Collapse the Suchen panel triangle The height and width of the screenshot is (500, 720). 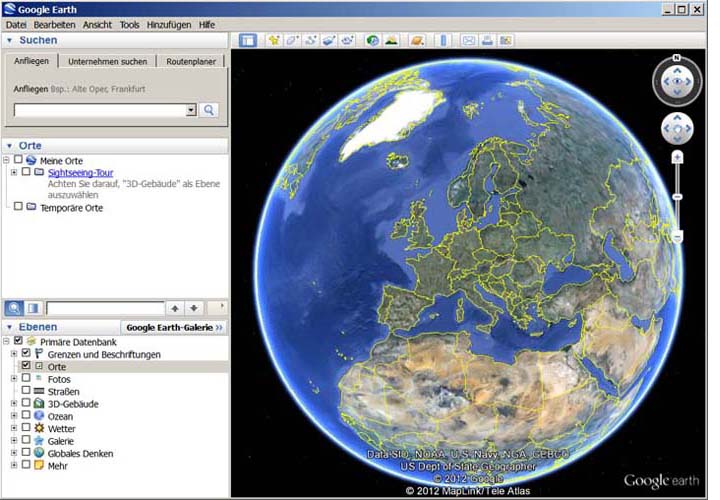[x=10, y=40]
